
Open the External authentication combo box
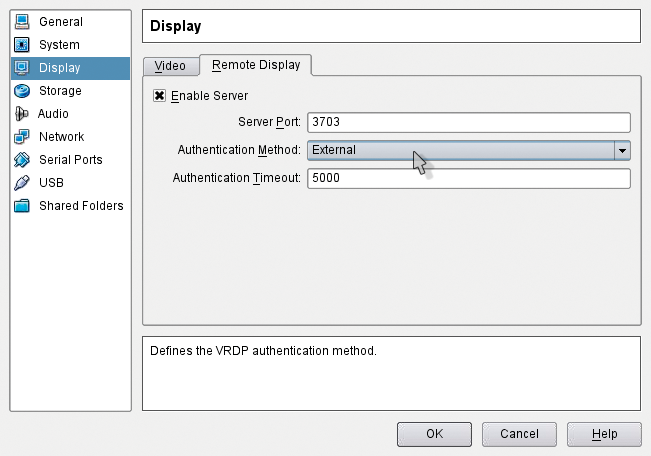tap(469, 150)
